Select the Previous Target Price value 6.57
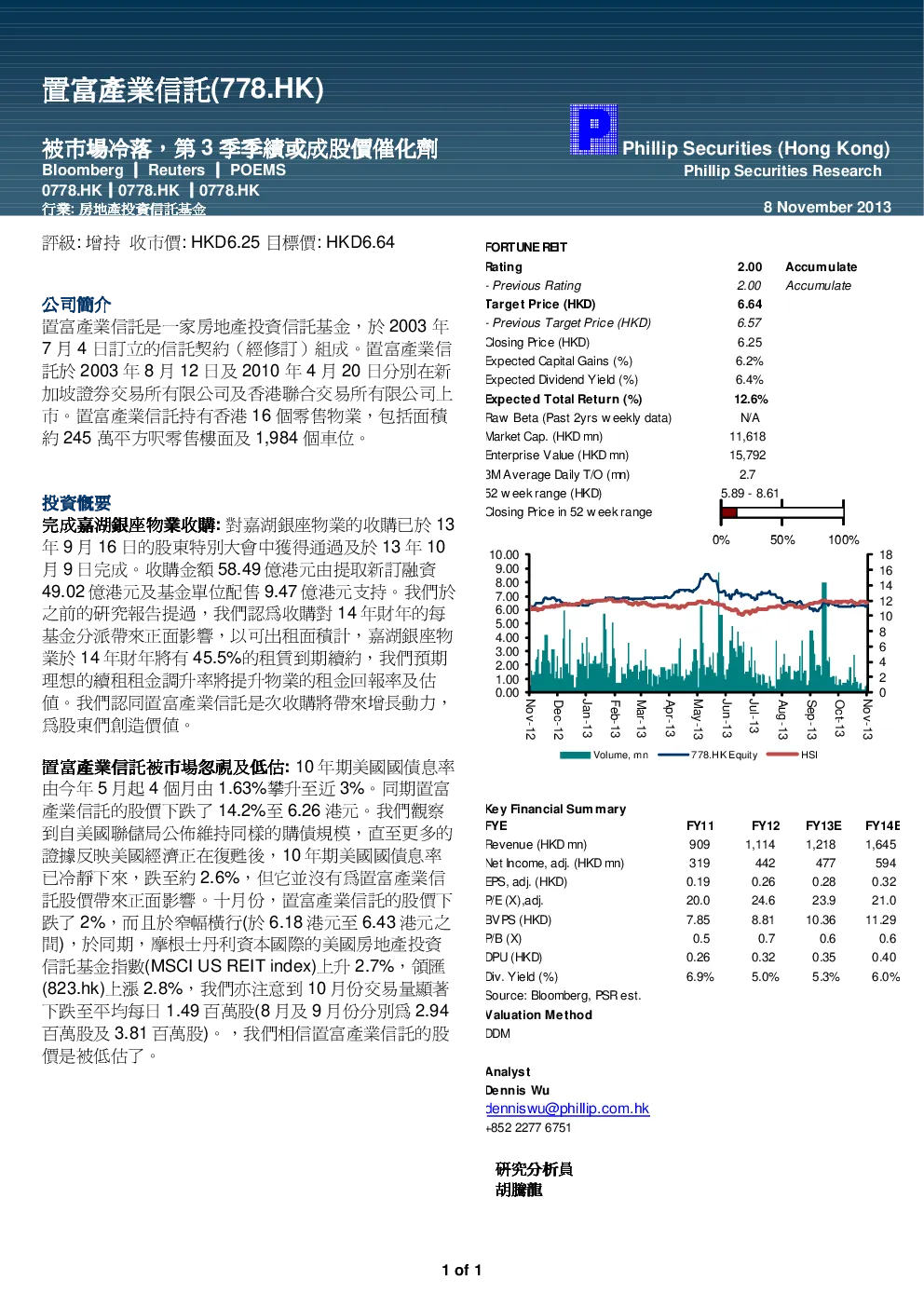 [750, 322]
